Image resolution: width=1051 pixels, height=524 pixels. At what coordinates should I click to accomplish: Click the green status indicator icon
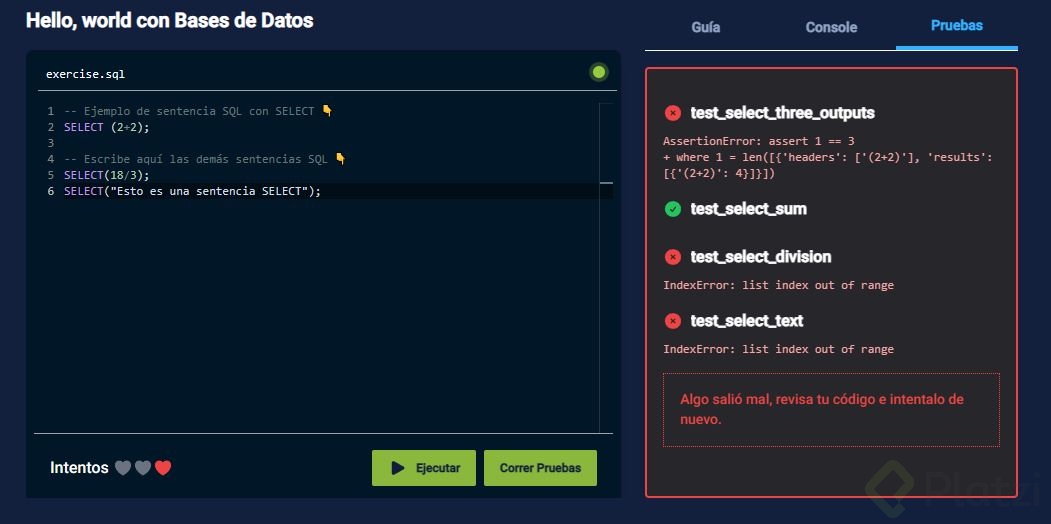(599, 72)
